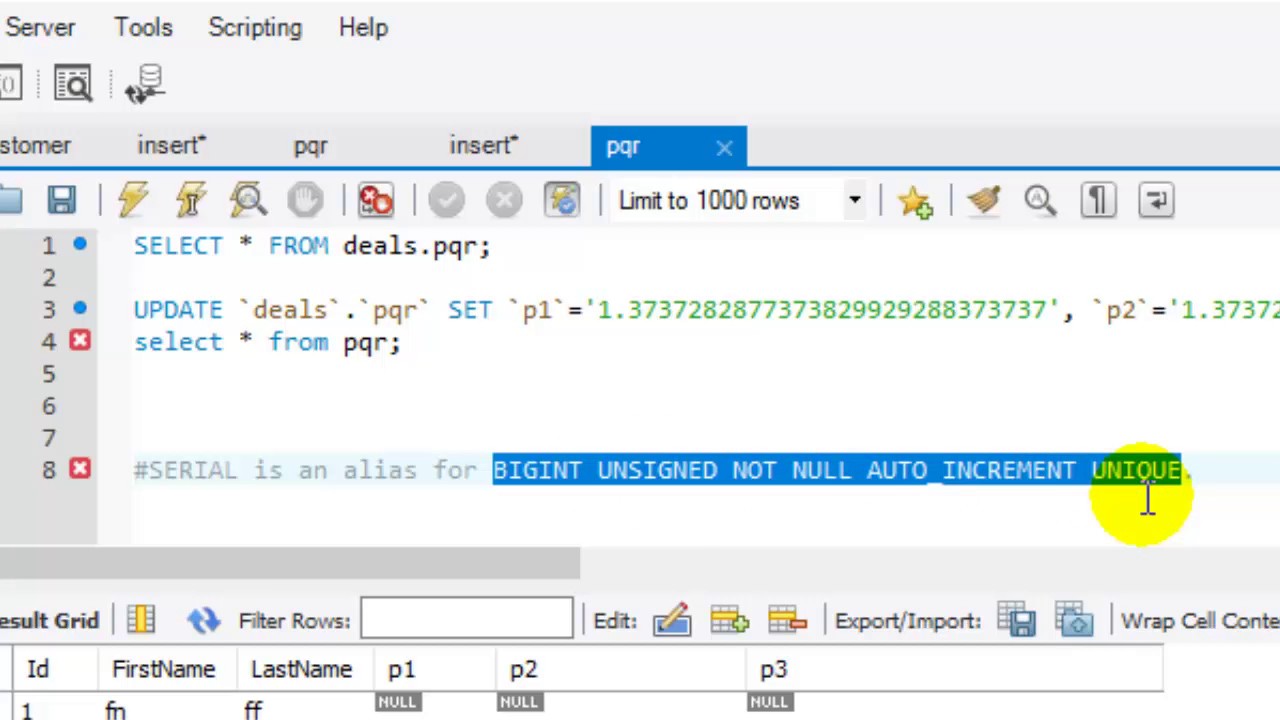The width and height of the screenshot is (1280, 720).
Task: Run the explain plan magnifier icon
Action: coord(248,200)
